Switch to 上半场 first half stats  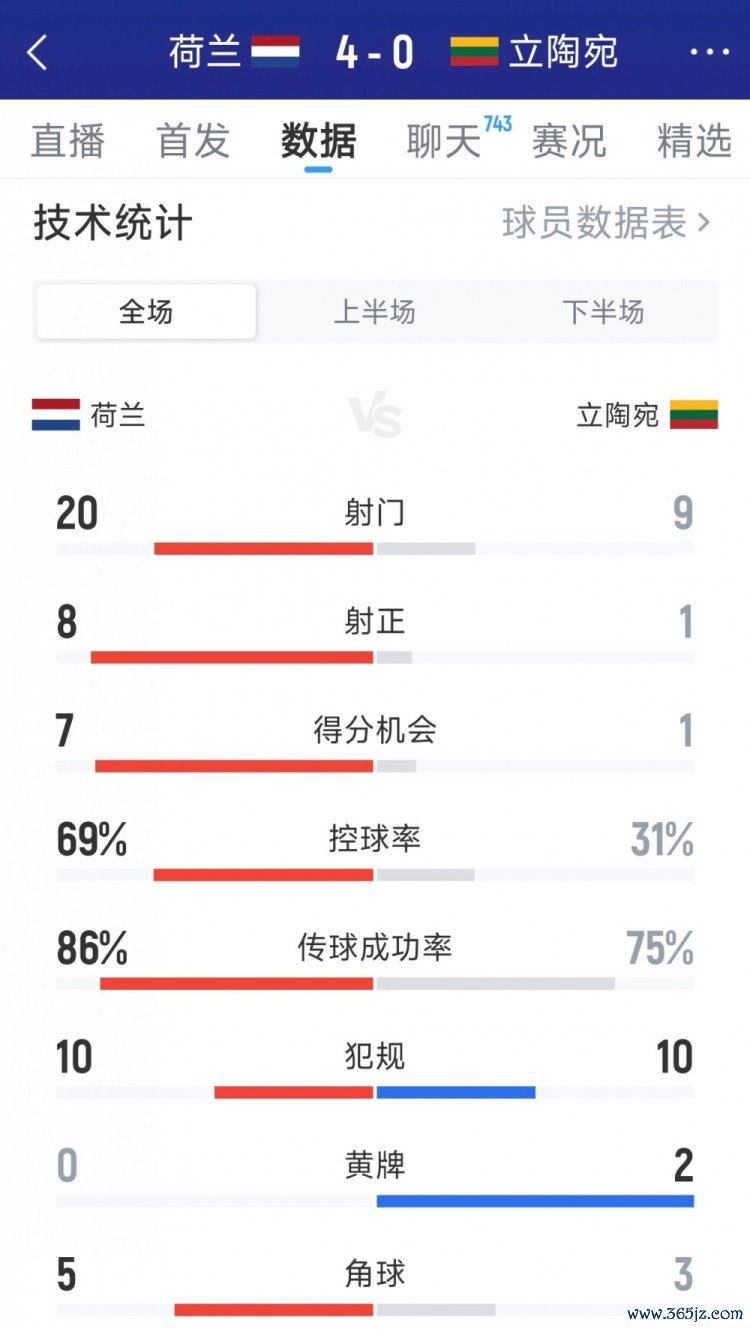(x=374, y=312)
